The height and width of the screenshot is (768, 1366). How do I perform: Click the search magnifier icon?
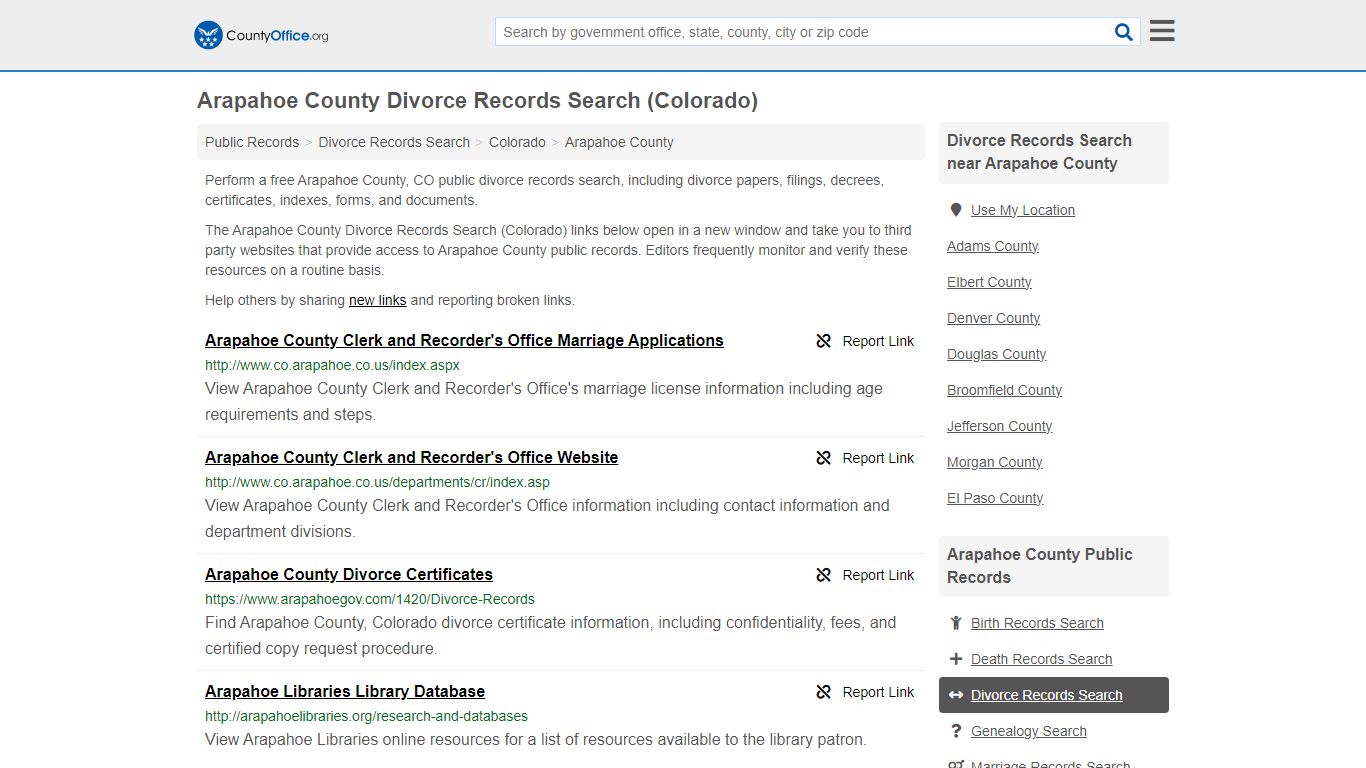pos(1124,32)
